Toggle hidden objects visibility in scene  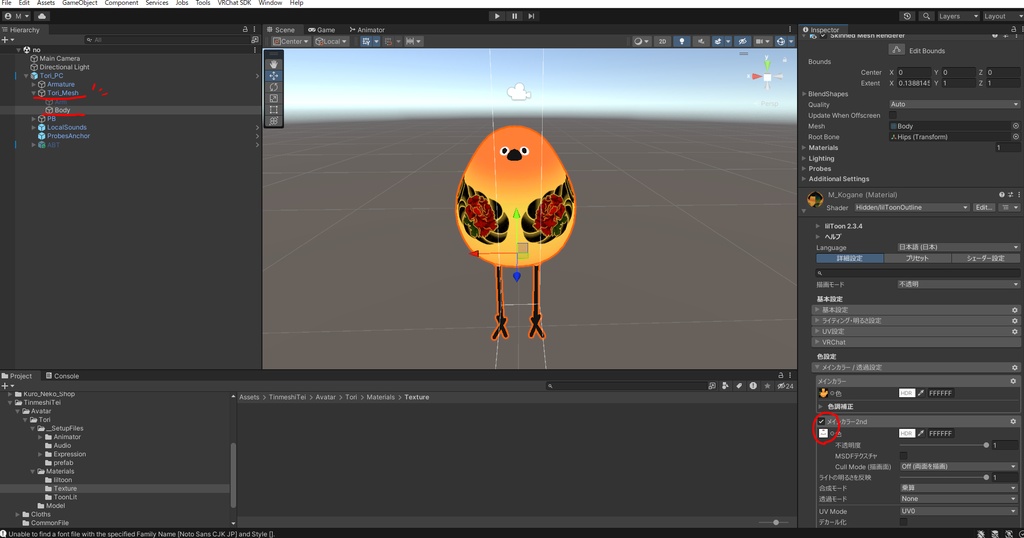pos(743,41)
